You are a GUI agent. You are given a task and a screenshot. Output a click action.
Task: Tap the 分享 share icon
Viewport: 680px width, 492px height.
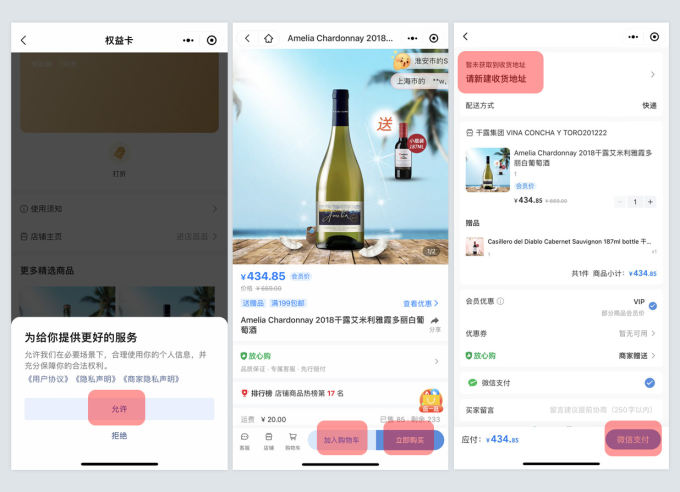[435, 322]
